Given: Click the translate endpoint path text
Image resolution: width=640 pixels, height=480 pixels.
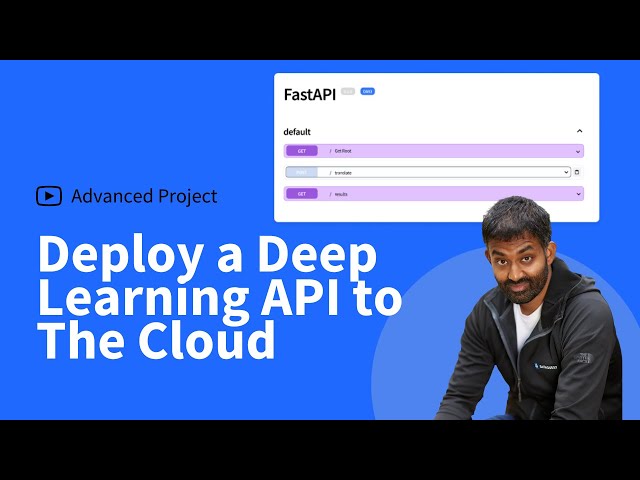Looking at the screenshot, I should [343, 173].
